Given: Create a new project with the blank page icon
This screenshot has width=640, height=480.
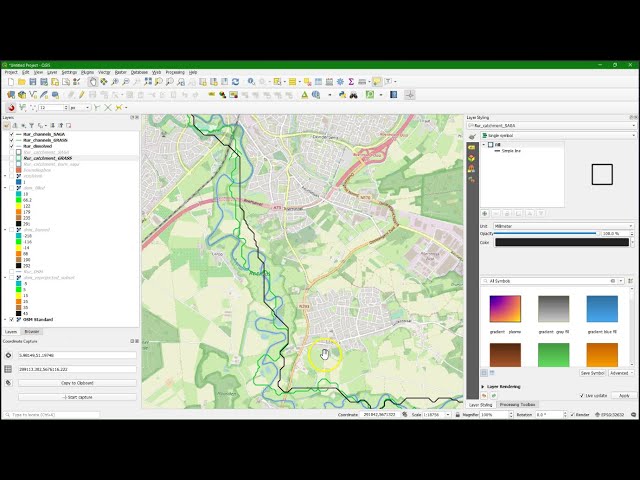Looking at the screenshot, I should tap(11, 82).
